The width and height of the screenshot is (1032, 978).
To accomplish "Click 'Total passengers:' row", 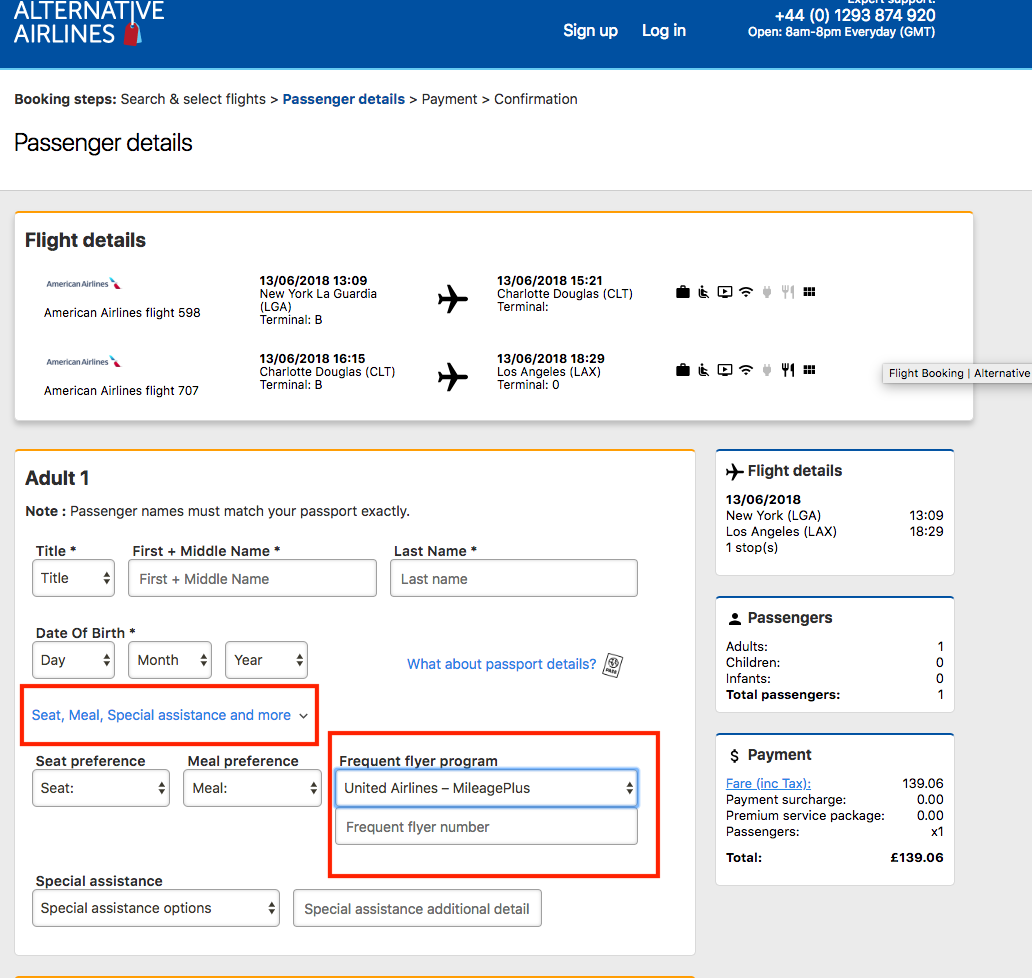I will coord(835,694).
